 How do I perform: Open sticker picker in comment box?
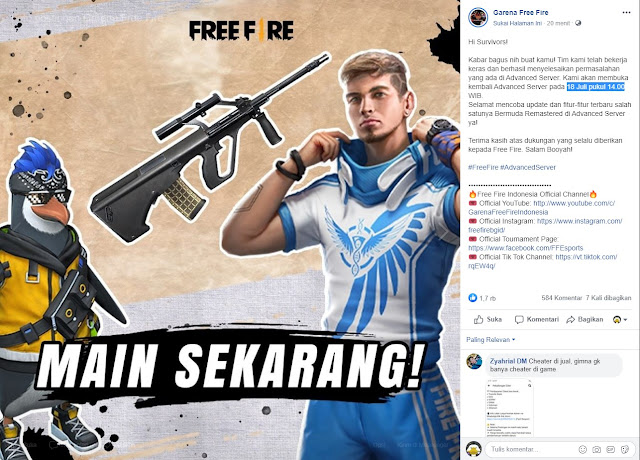(624, 449)
